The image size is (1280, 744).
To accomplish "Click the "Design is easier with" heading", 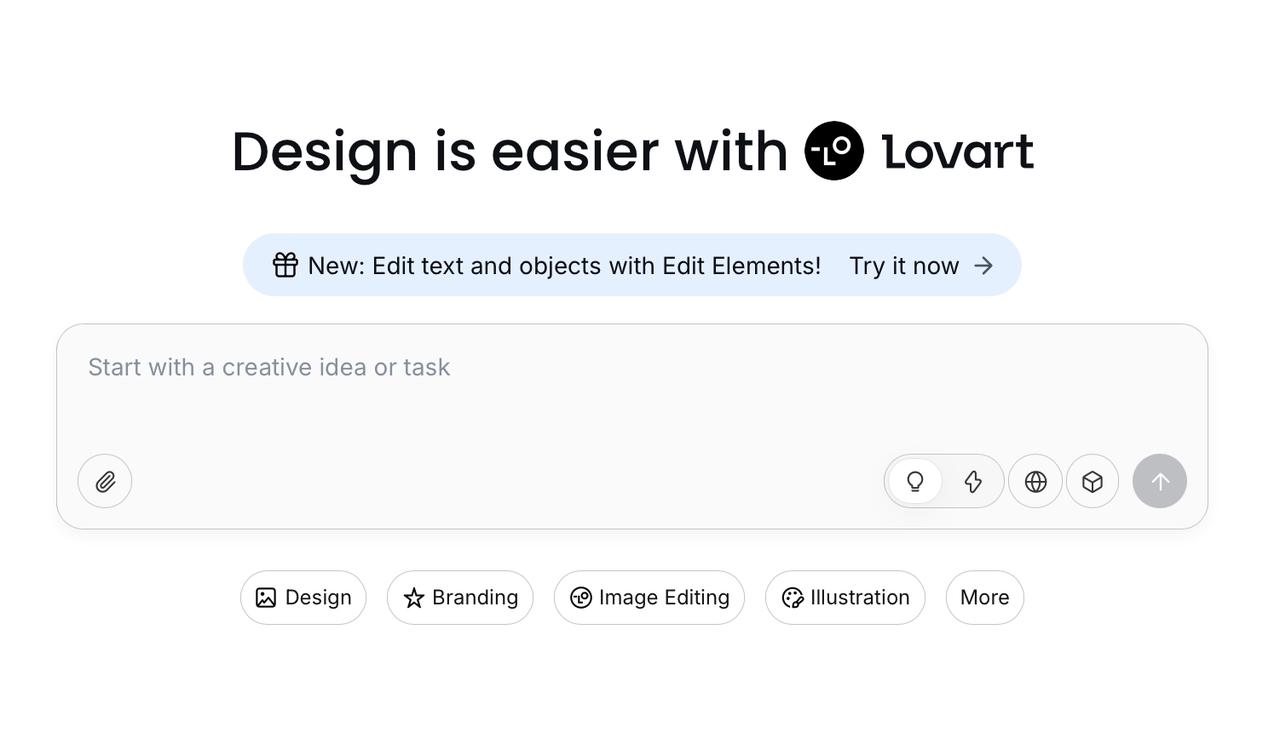I will [x=509, y=152].
